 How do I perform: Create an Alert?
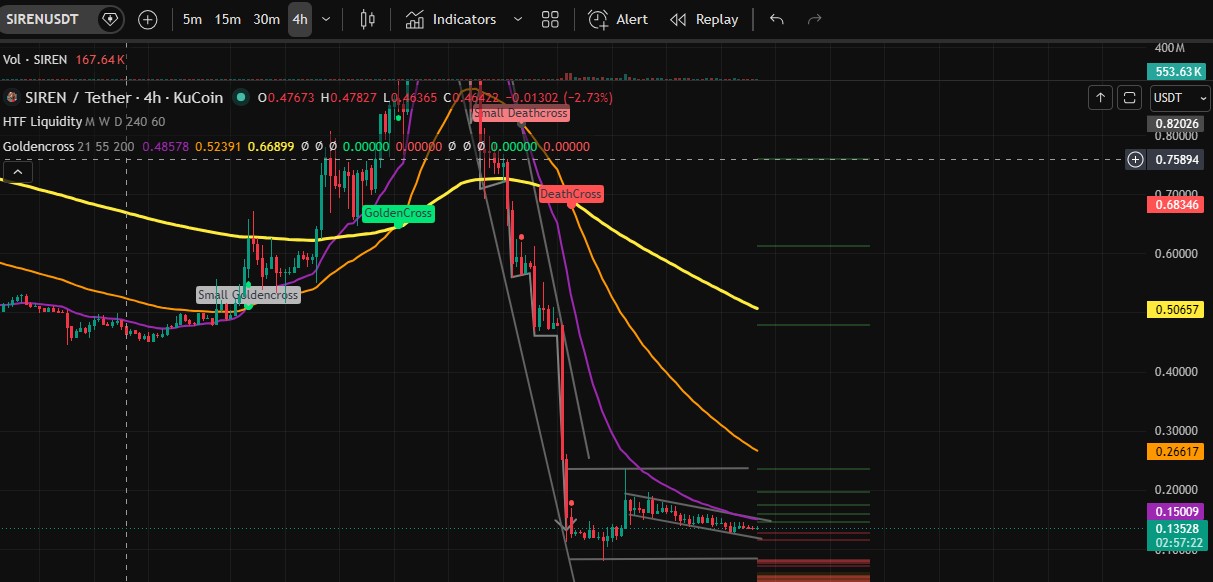[x=618, y=19]
